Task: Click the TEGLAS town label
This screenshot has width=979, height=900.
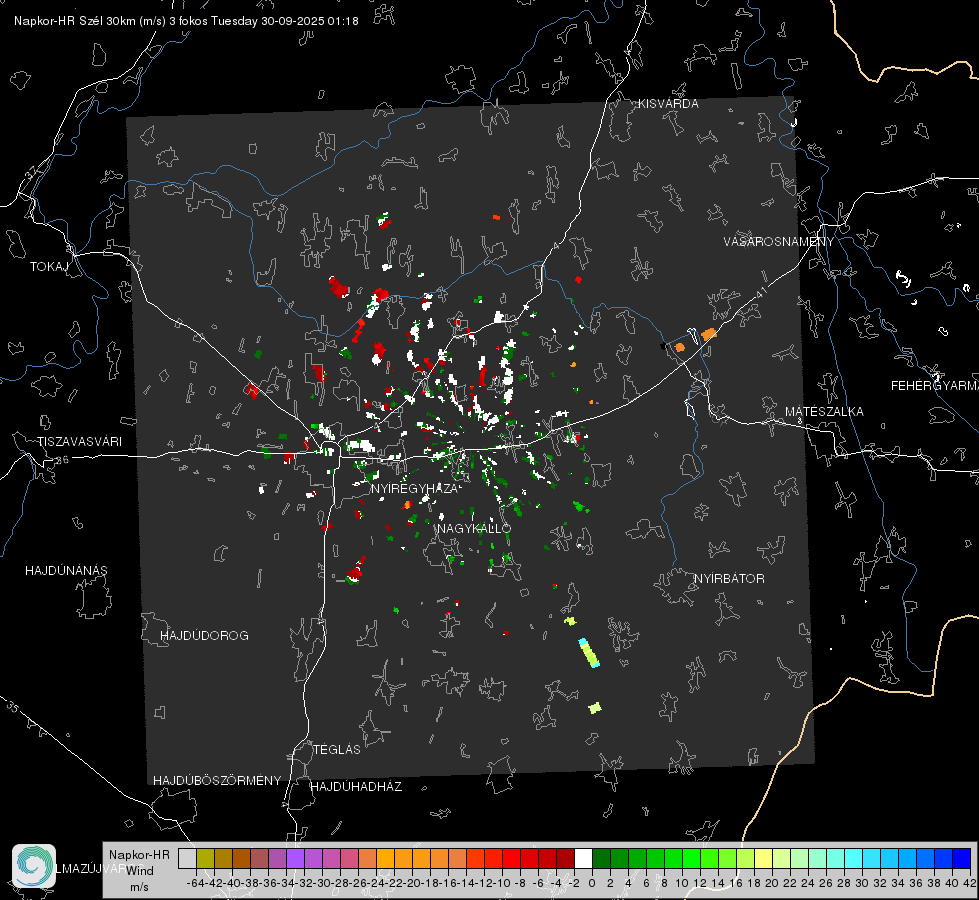Action: (x=336, y=749)
